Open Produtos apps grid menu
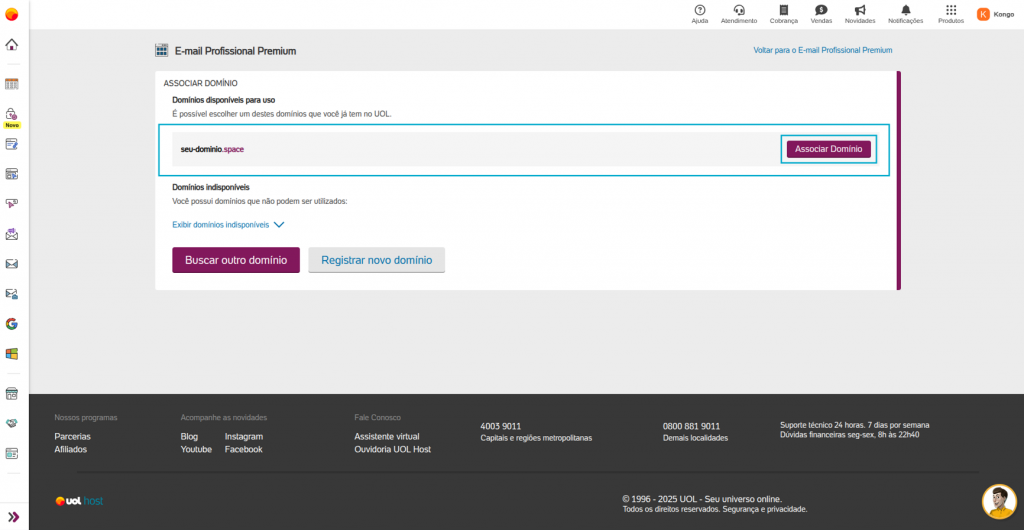 click(951, 14)
